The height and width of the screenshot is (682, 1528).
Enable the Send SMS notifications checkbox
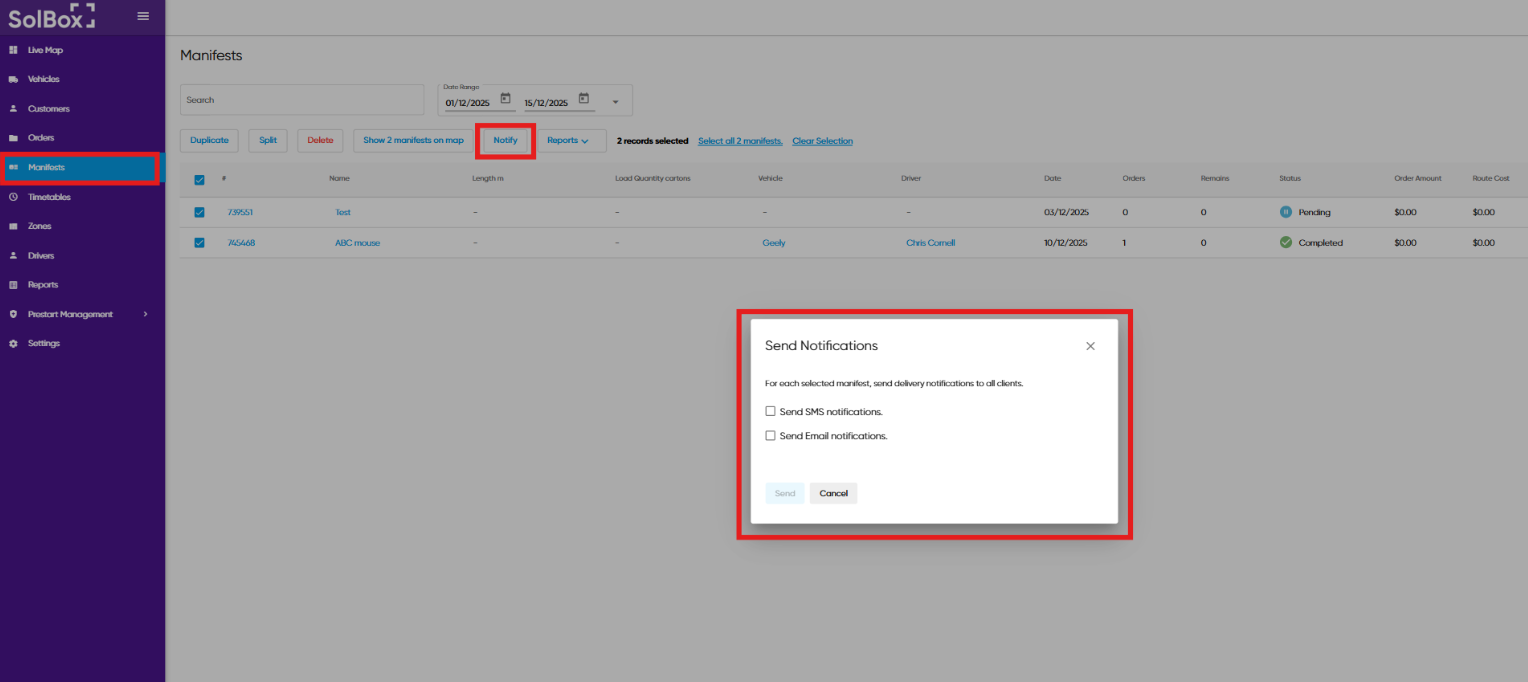770,411
